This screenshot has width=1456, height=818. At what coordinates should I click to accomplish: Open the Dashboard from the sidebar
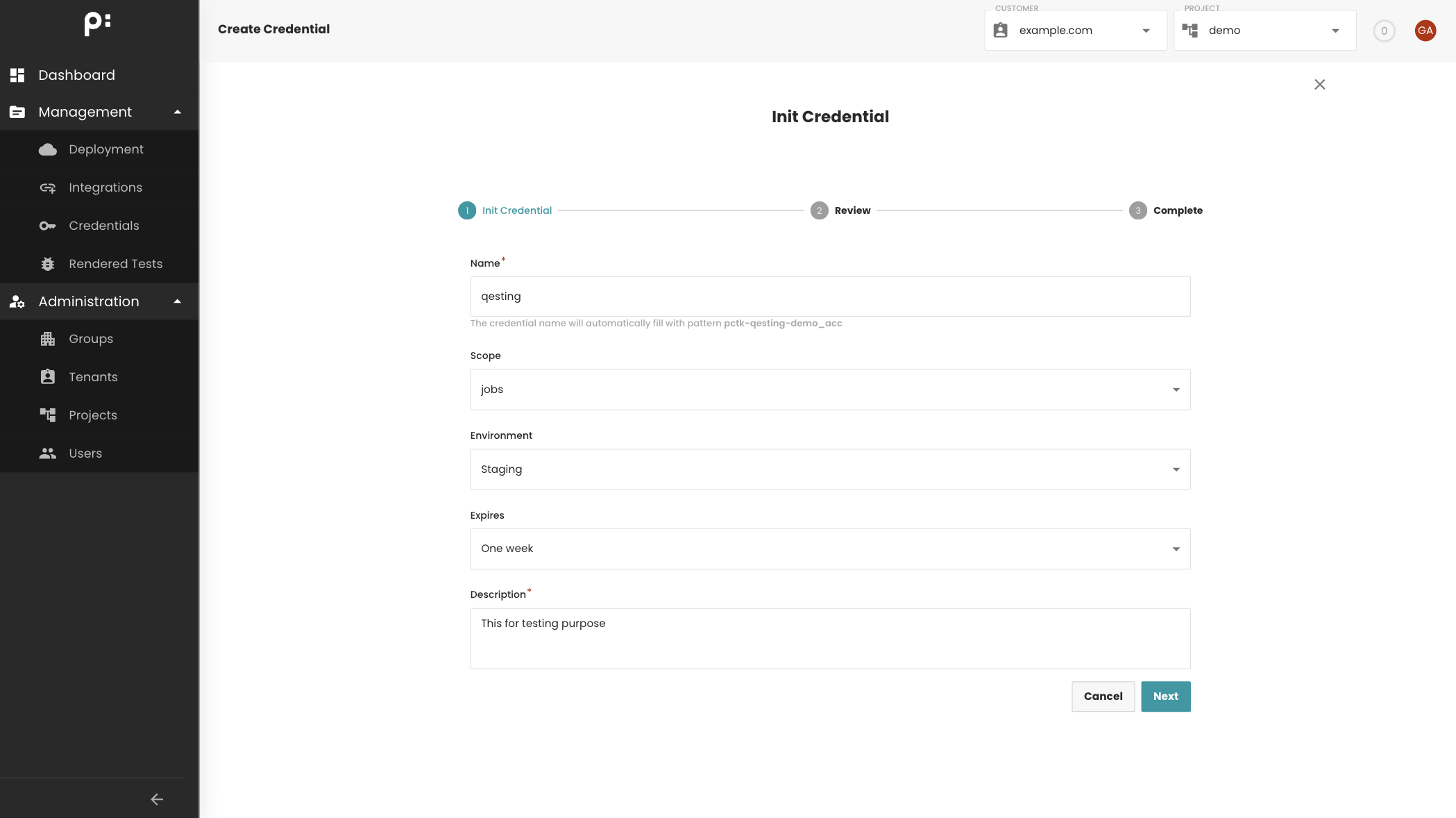[76, 75]
